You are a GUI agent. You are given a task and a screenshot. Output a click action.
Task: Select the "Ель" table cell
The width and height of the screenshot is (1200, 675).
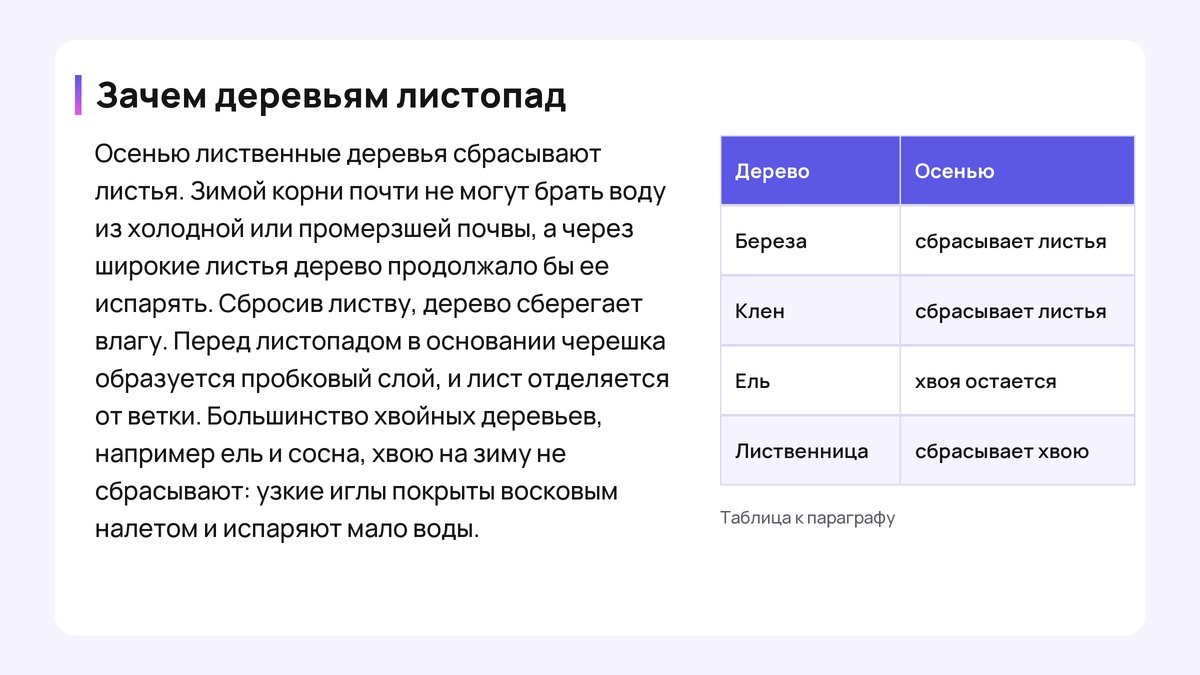(810, 381)
